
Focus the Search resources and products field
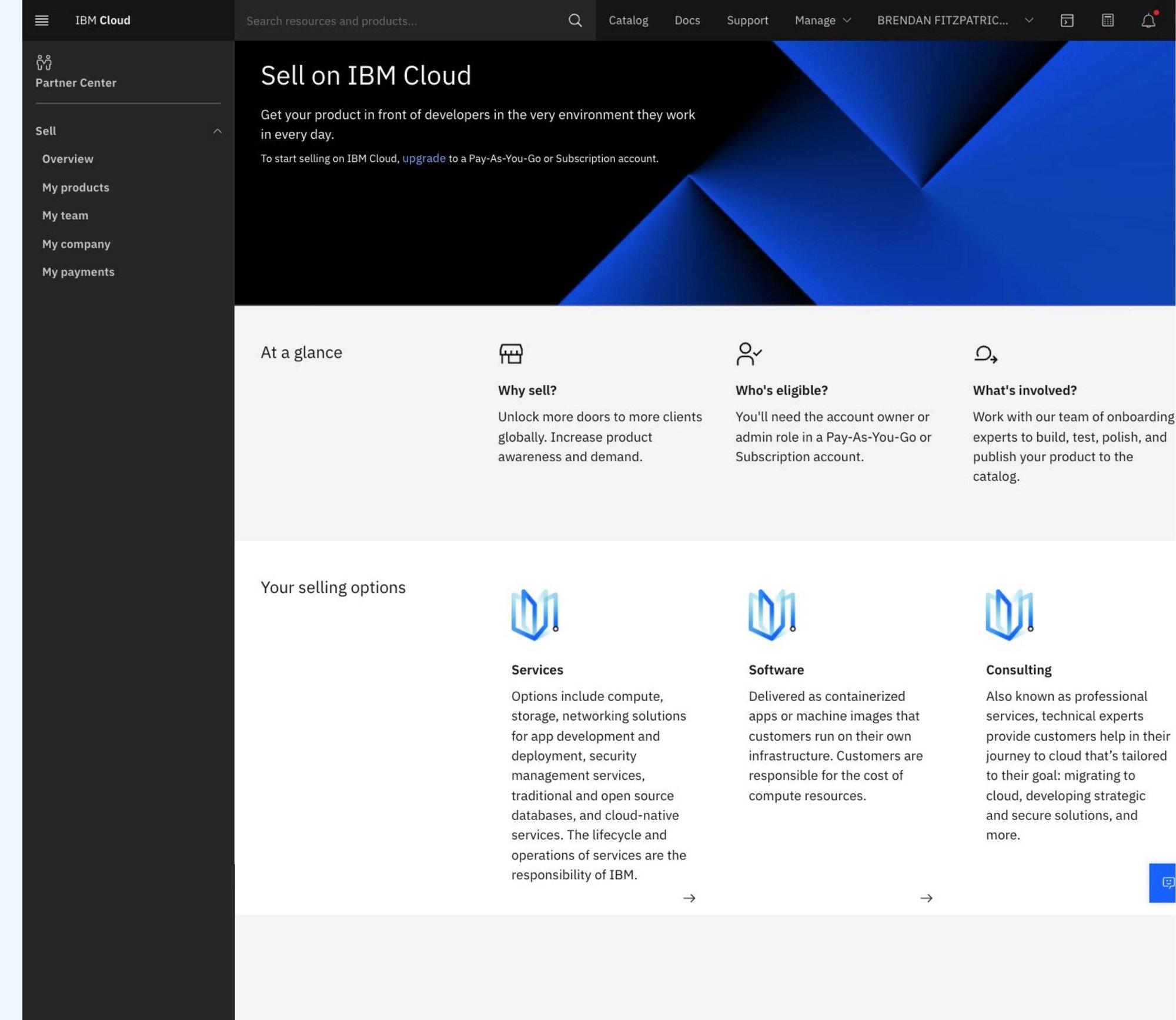pos(403,21)
